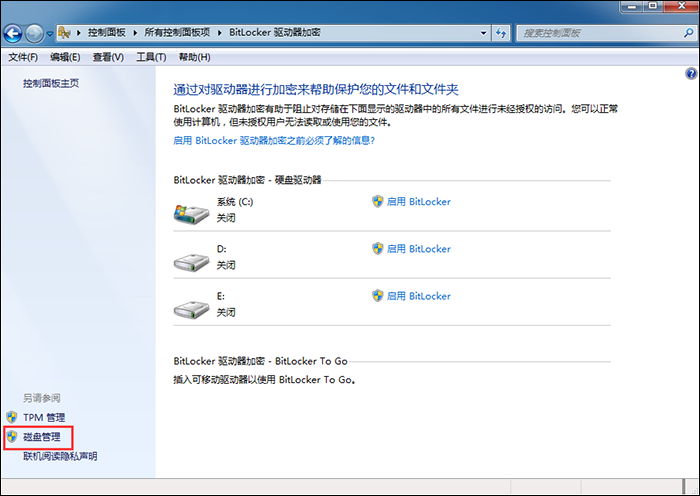Screen dimensions: 700x496
Task: Open TPM 管理 link
Action: point(44,418)
